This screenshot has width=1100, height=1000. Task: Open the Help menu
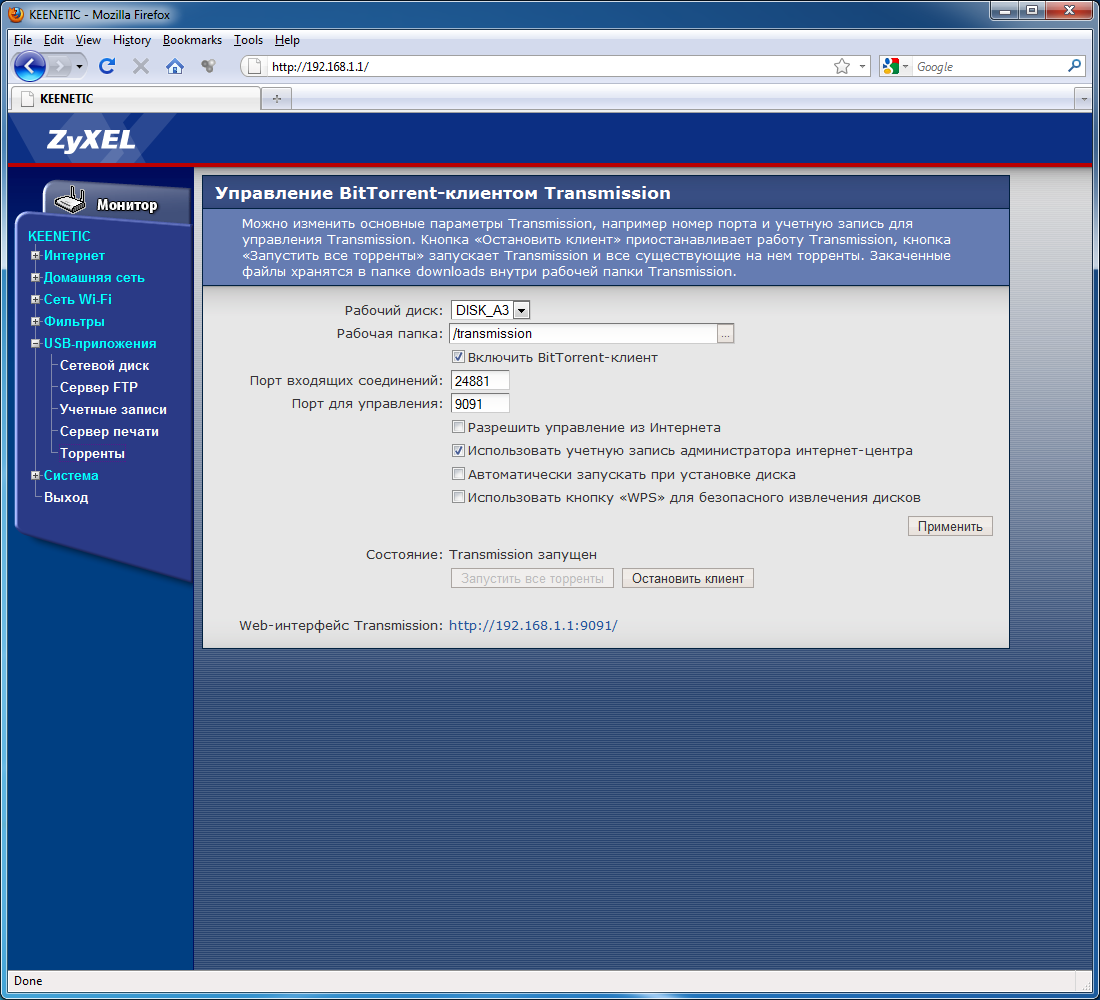click(287, 40)
